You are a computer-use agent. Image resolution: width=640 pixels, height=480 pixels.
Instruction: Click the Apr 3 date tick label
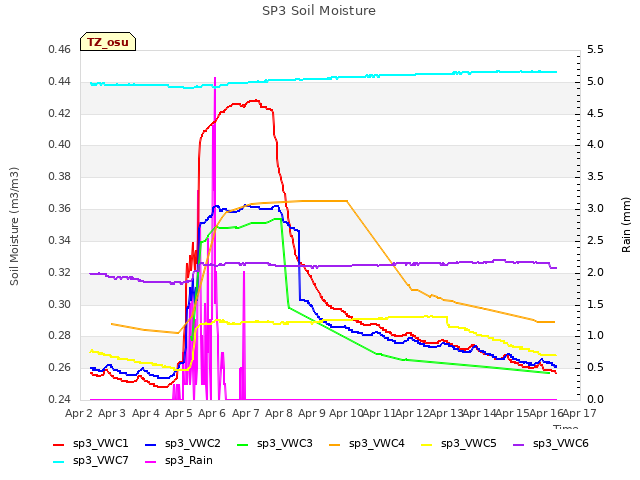[x=112, y=413]
